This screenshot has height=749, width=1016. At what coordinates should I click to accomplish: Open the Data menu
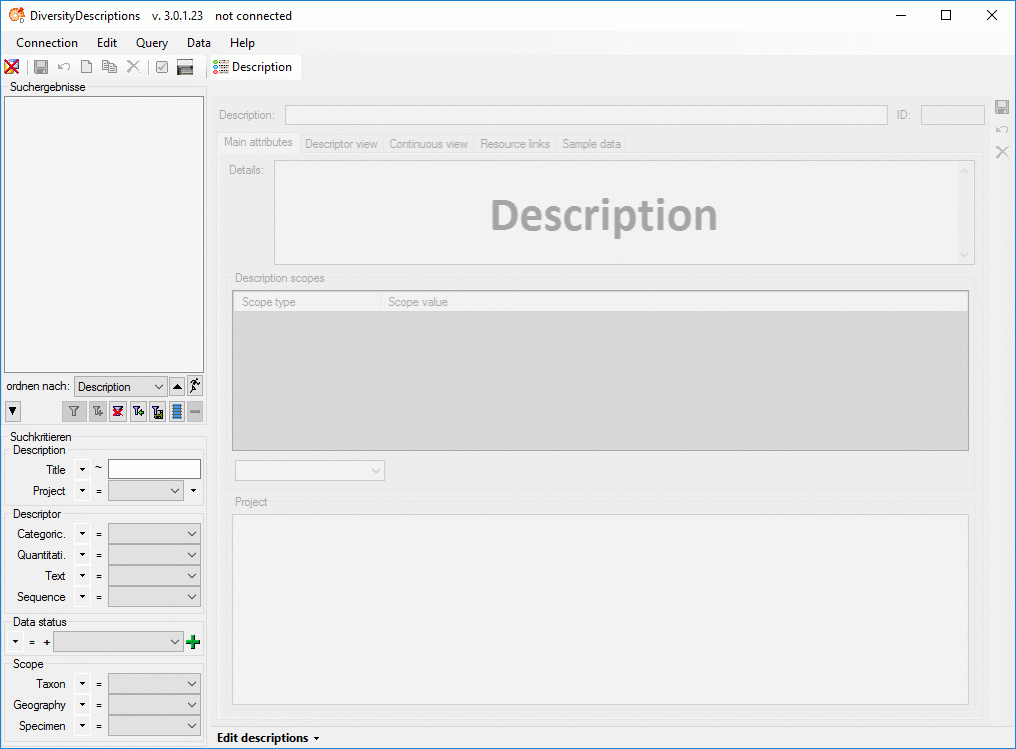199,43
